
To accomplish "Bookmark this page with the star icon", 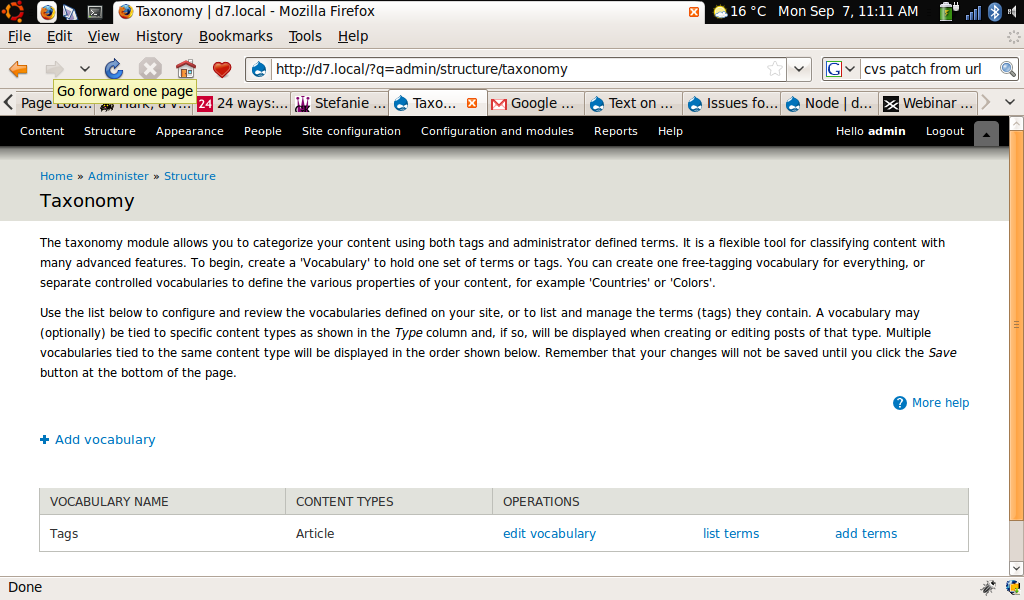I will pyautogui.click(x=775, y=69).
